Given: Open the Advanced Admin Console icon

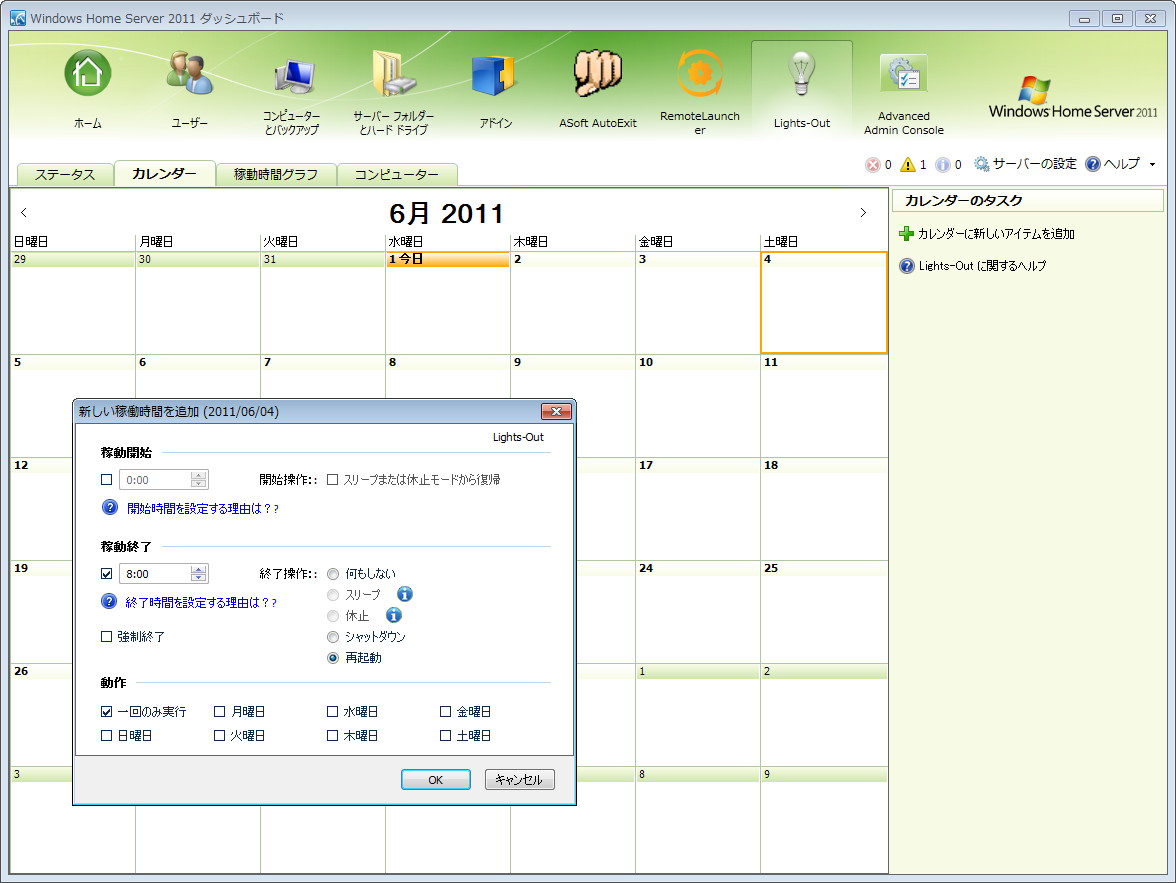Looking at the screenshot, I should (x=904, y=74).
